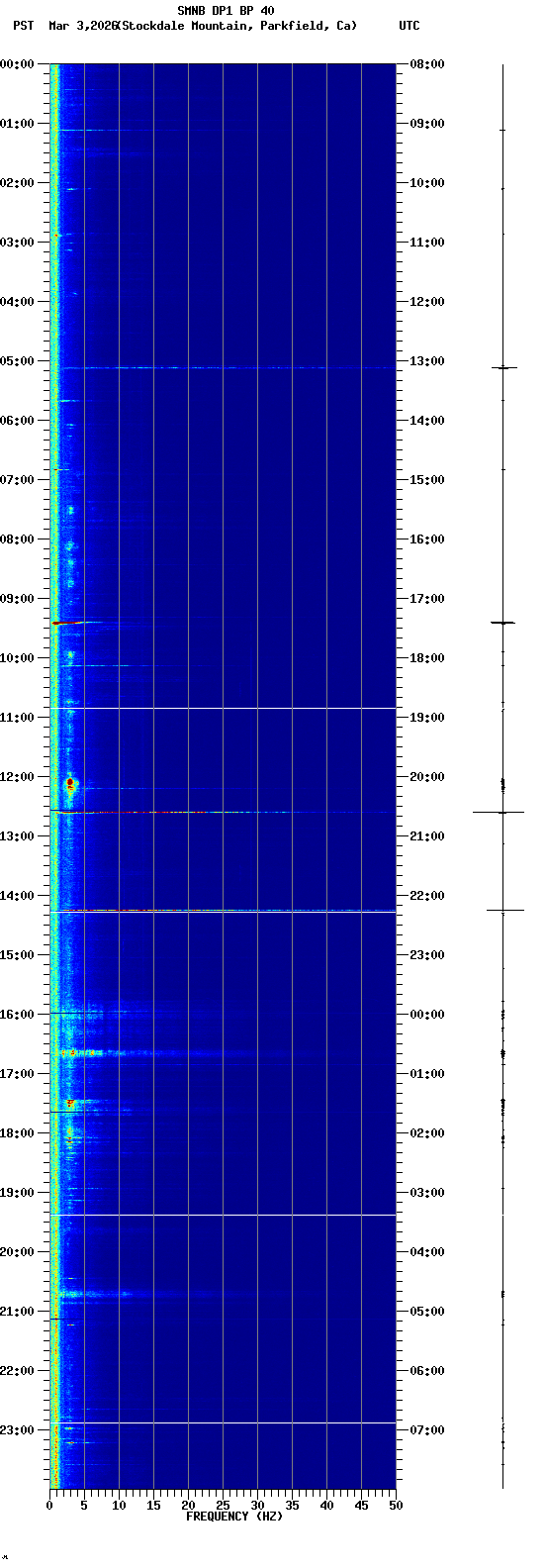This screenshot has height=1568, width=546.
Task: Select the 03:00 label on the PST axis
Action: tap(18, 243)
